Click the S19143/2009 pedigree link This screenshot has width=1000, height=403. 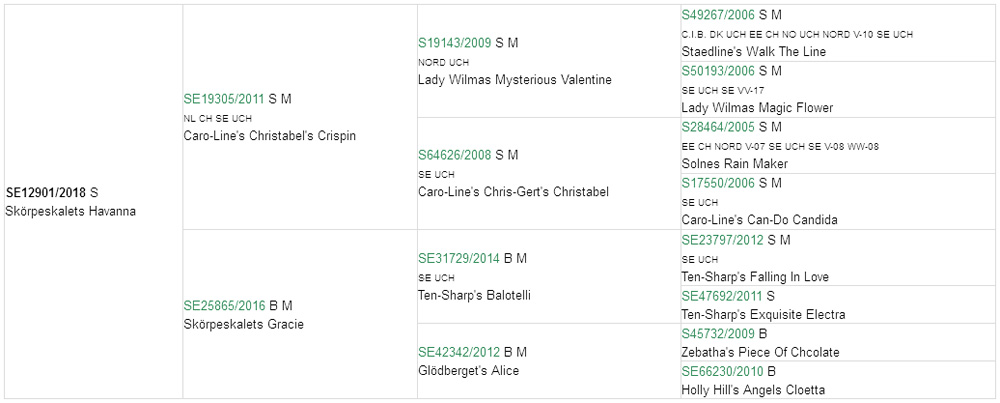[455, 43]
